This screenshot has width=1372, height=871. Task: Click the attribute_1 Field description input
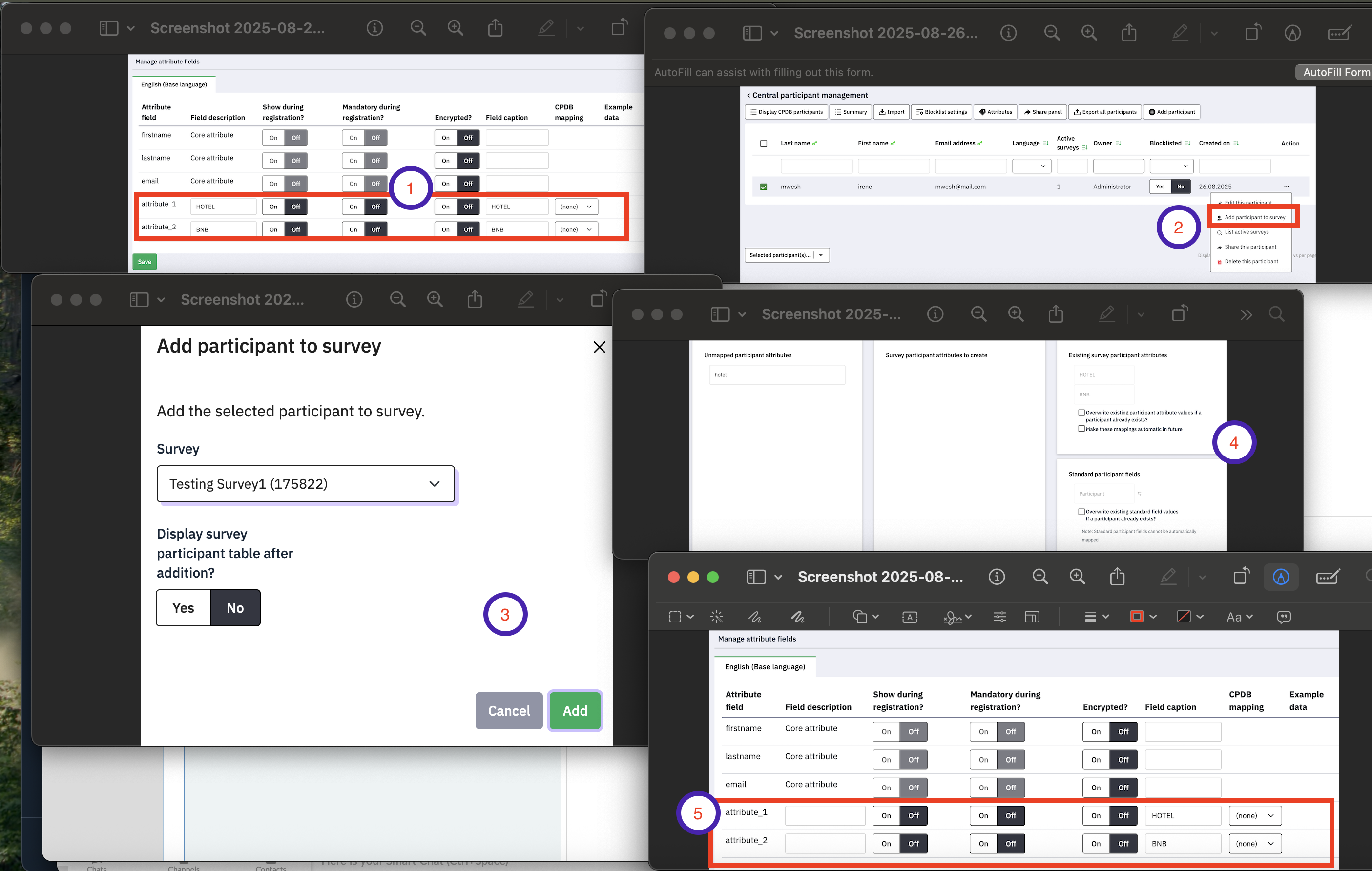825,816
